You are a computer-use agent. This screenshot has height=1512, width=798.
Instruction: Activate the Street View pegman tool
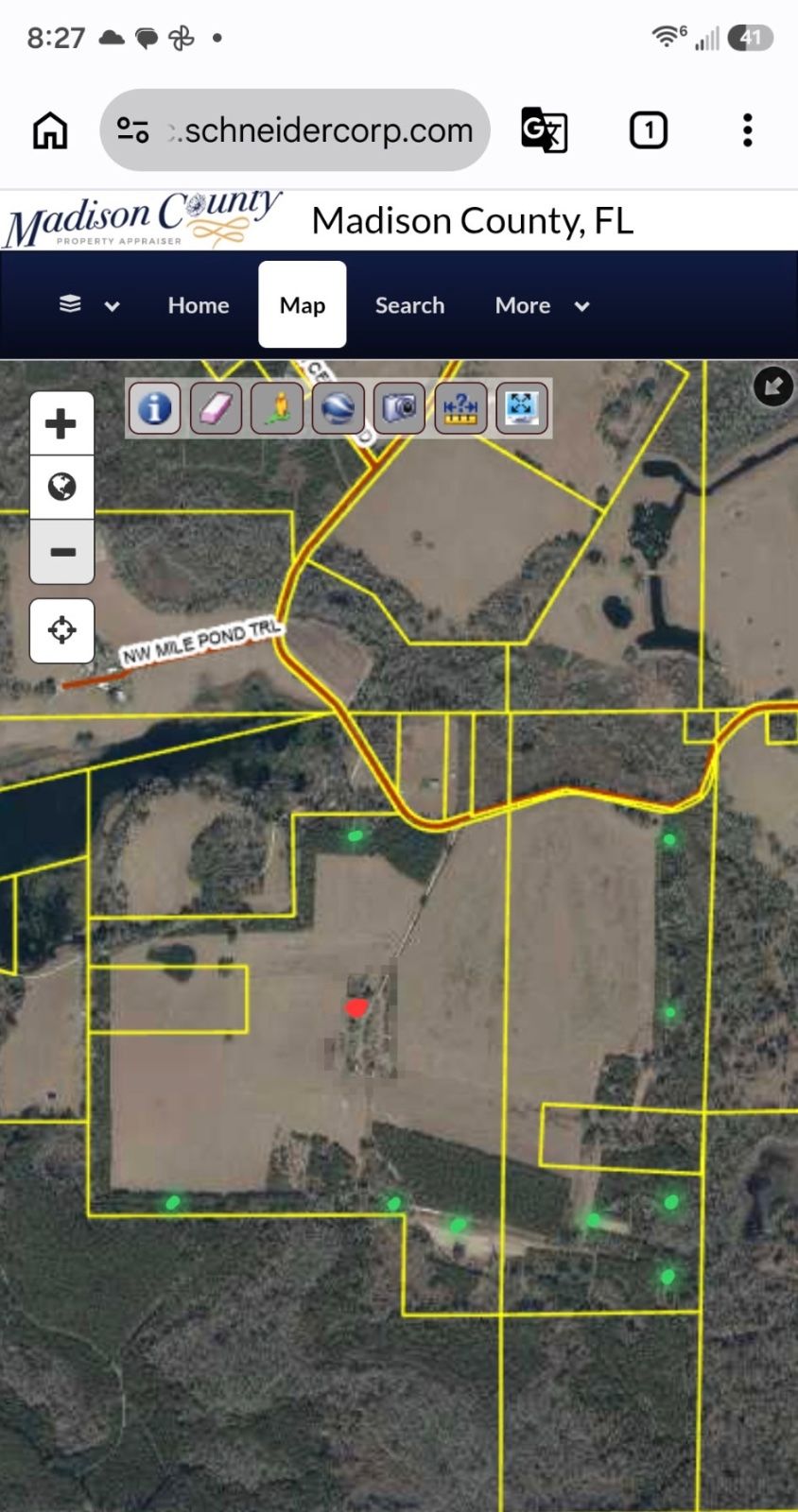(x=277, y=408)
